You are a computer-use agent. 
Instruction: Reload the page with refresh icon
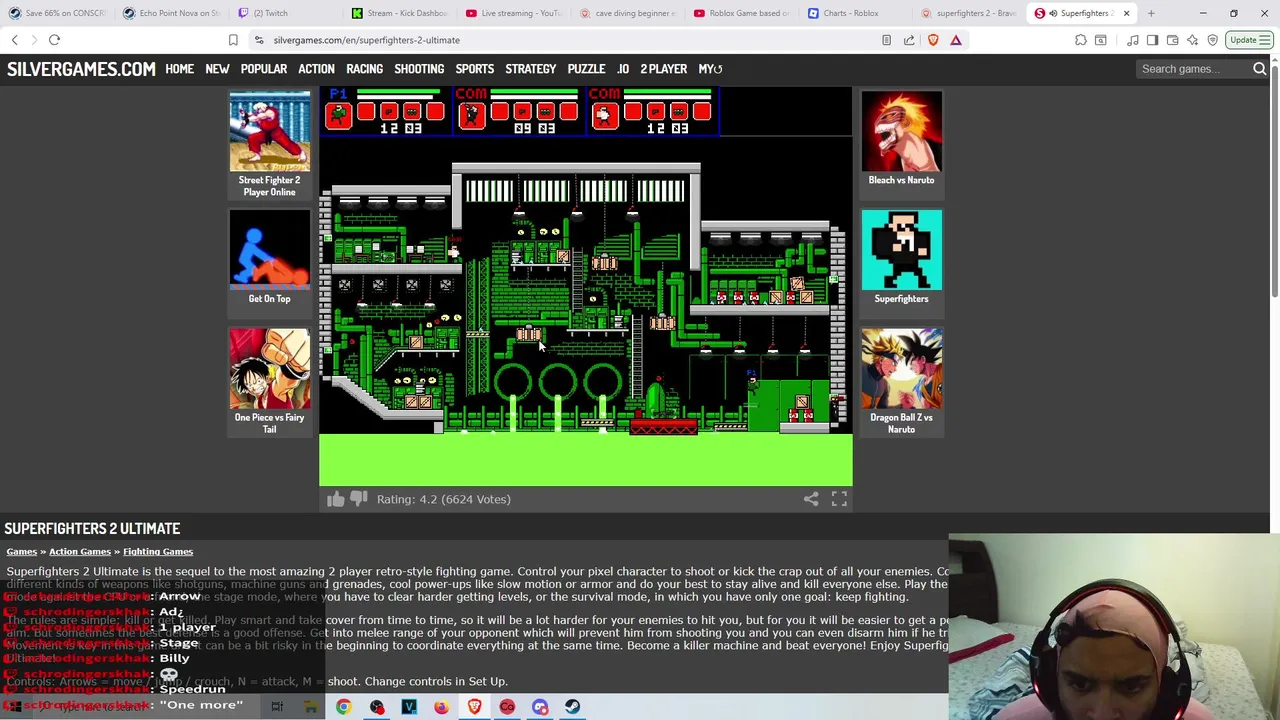54,40
